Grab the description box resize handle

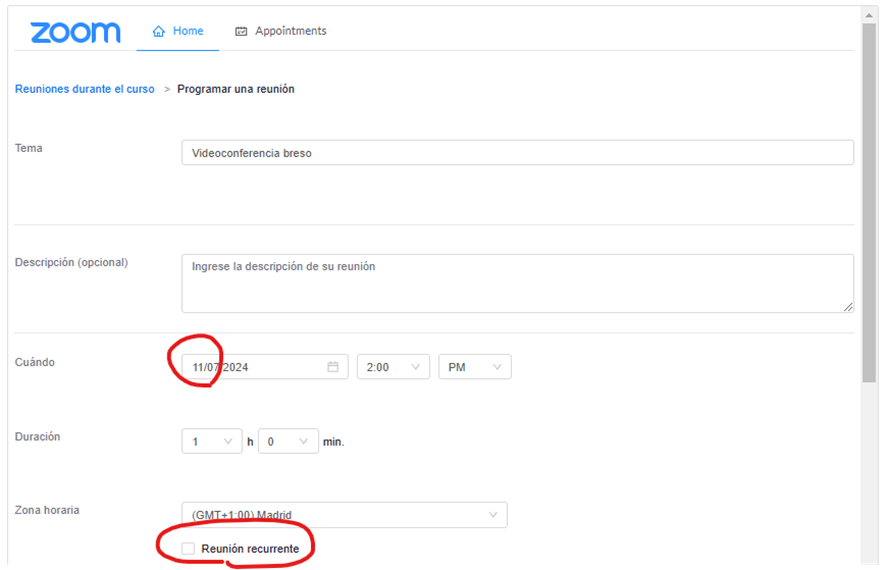click(848, 307)
